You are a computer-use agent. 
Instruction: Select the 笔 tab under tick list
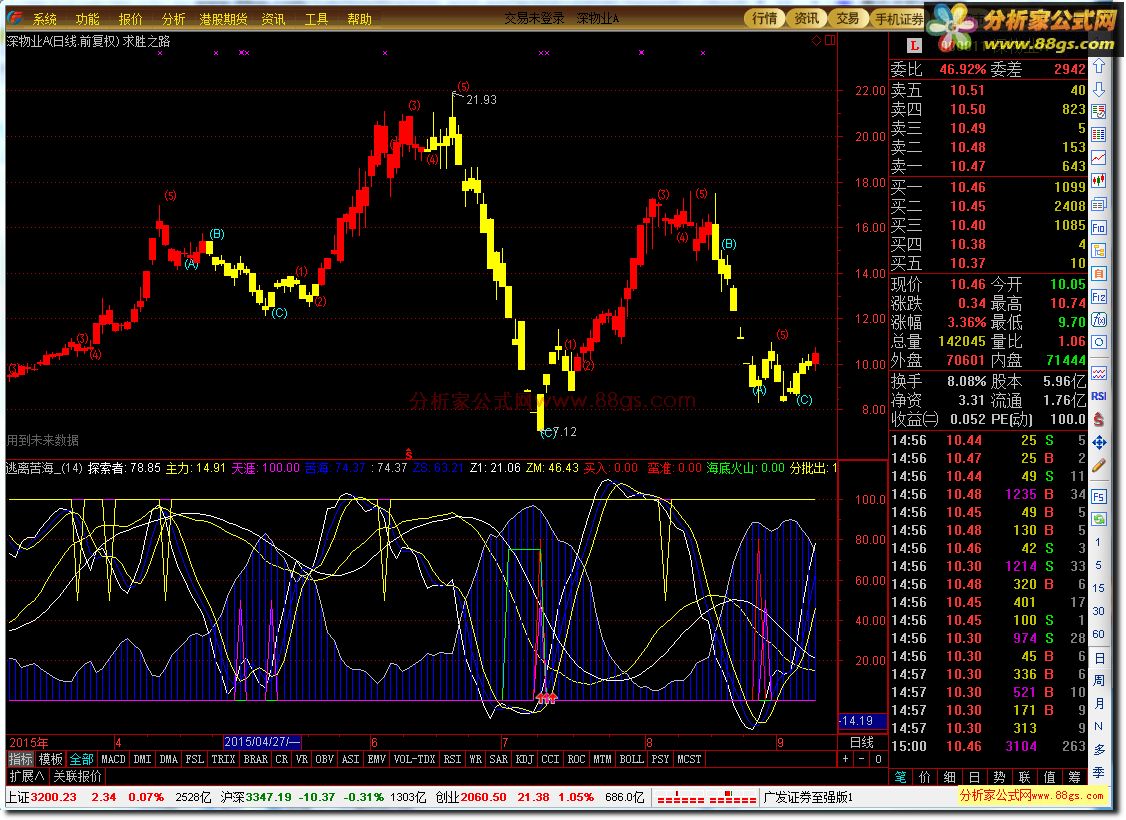pyautogui.click(x=900, y=777)
